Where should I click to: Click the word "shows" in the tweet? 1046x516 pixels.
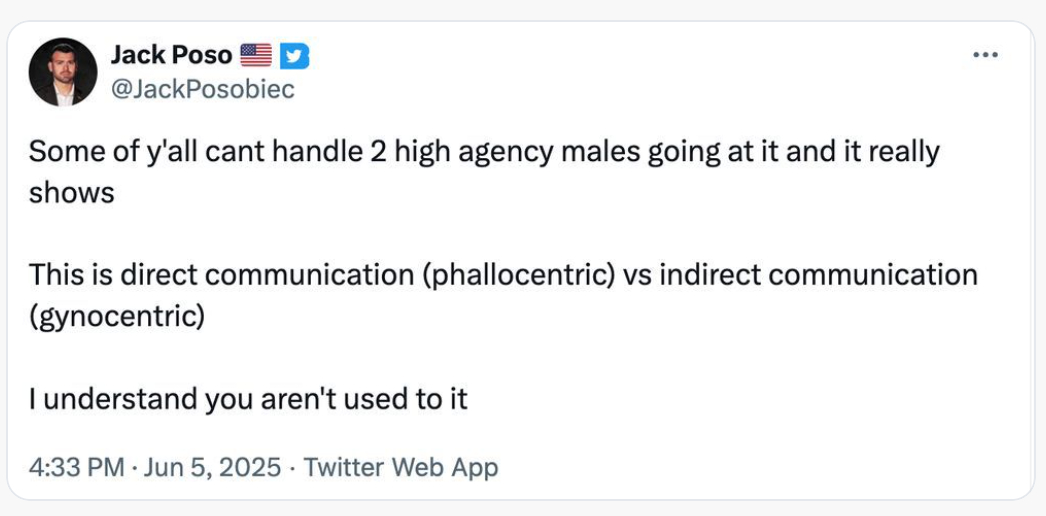coord(71,192)
